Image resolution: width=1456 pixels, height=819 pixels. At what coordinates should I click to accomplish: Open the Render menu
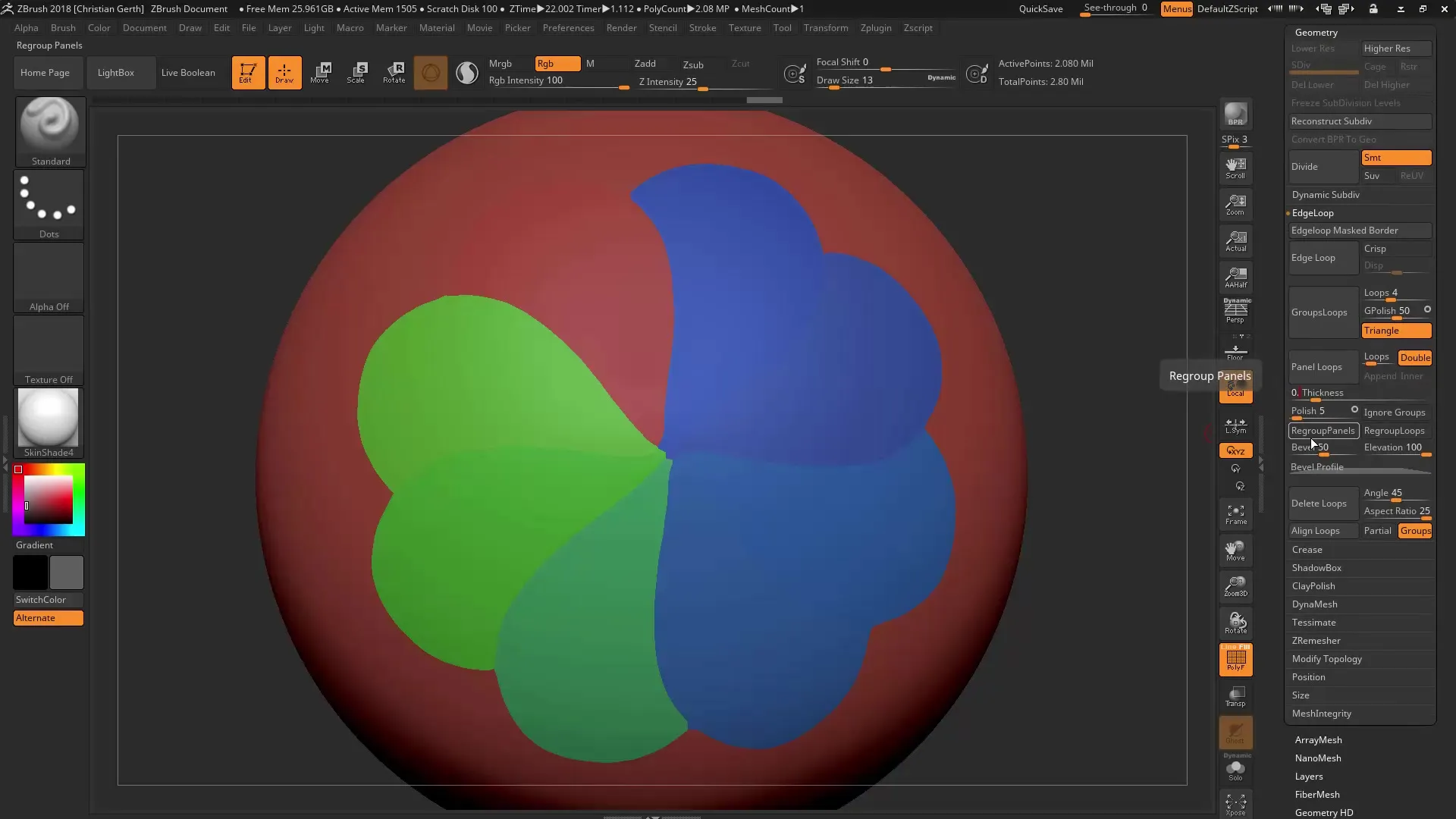[x=621, y=28]
